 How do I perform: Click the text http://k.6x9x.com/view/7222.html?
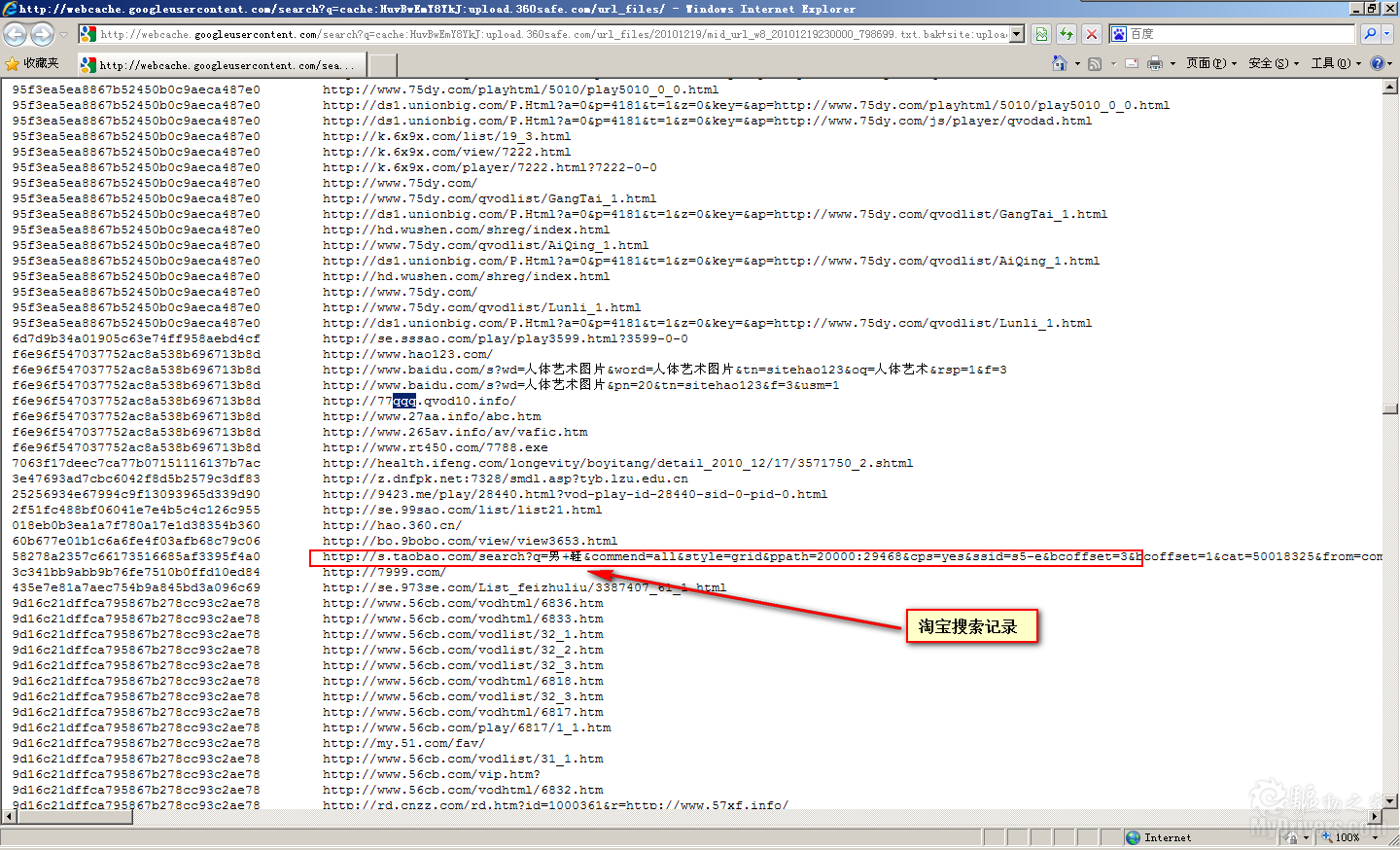click(446, 152)
